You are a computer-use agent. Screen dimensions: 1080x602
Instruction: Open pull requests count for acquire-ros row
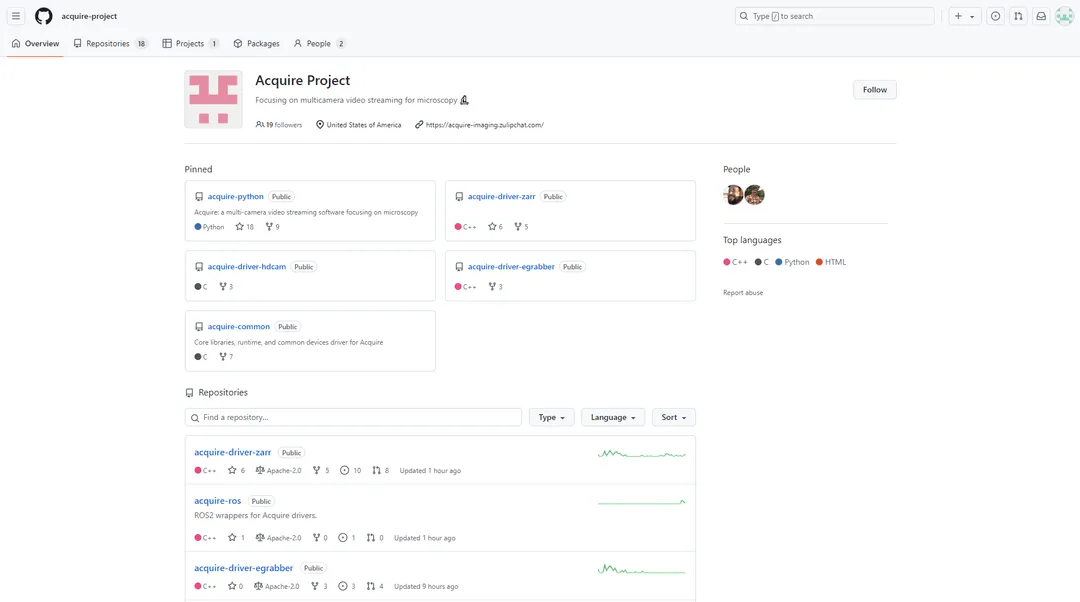coord(375,538)
